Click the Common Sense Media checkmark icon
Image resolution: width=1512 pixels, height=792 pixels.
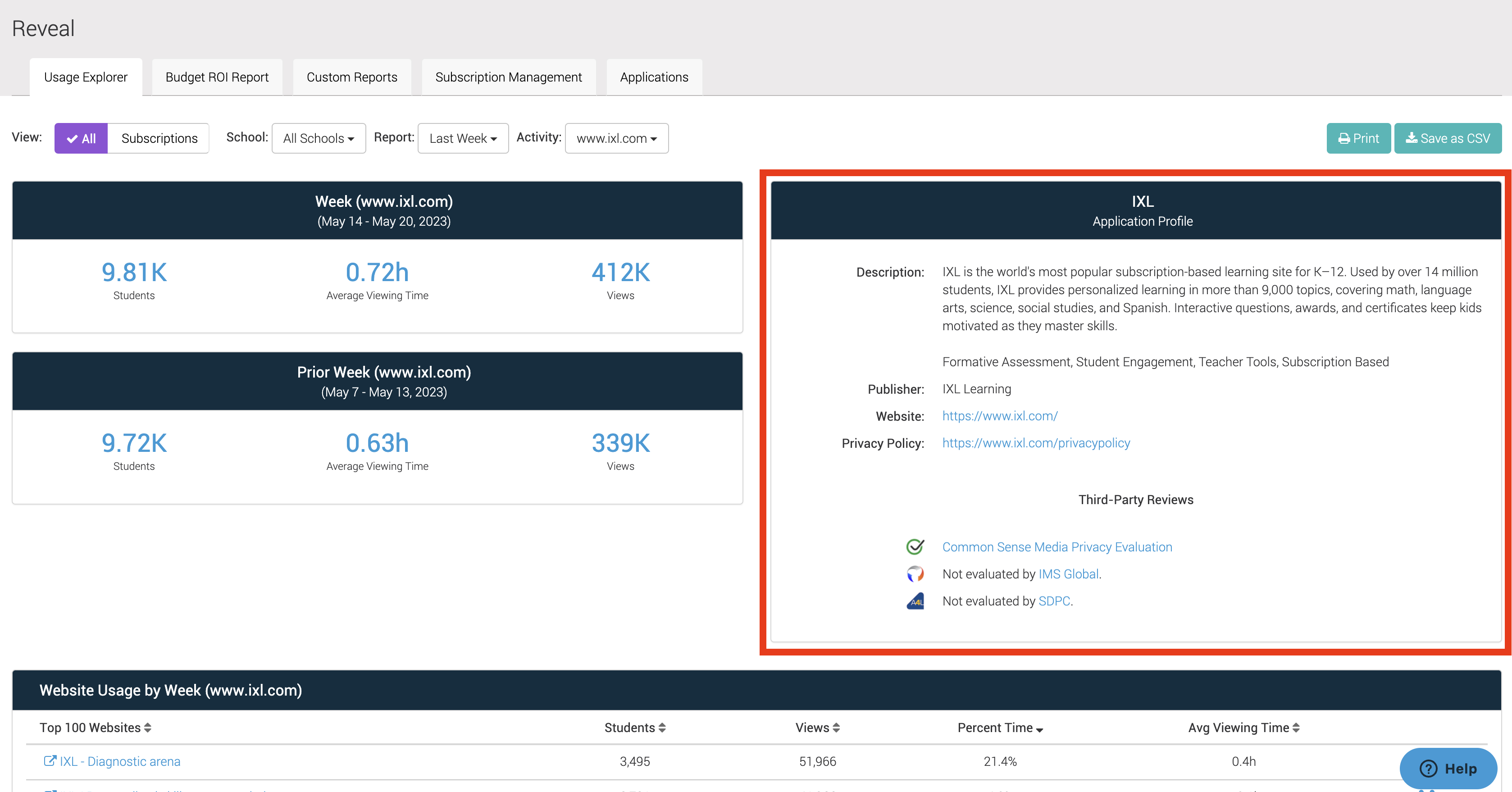pos(915,546)
